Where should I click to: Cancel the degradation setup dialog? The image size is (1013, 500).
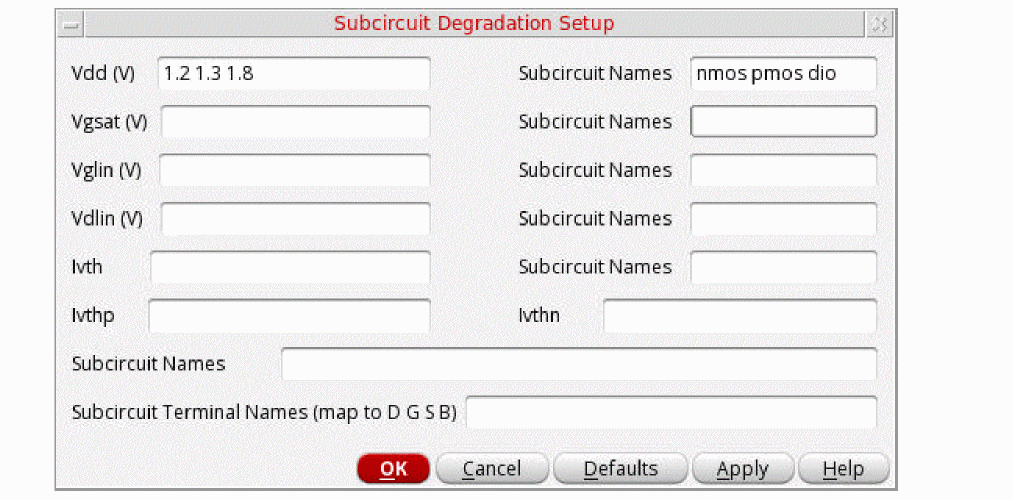492,468
